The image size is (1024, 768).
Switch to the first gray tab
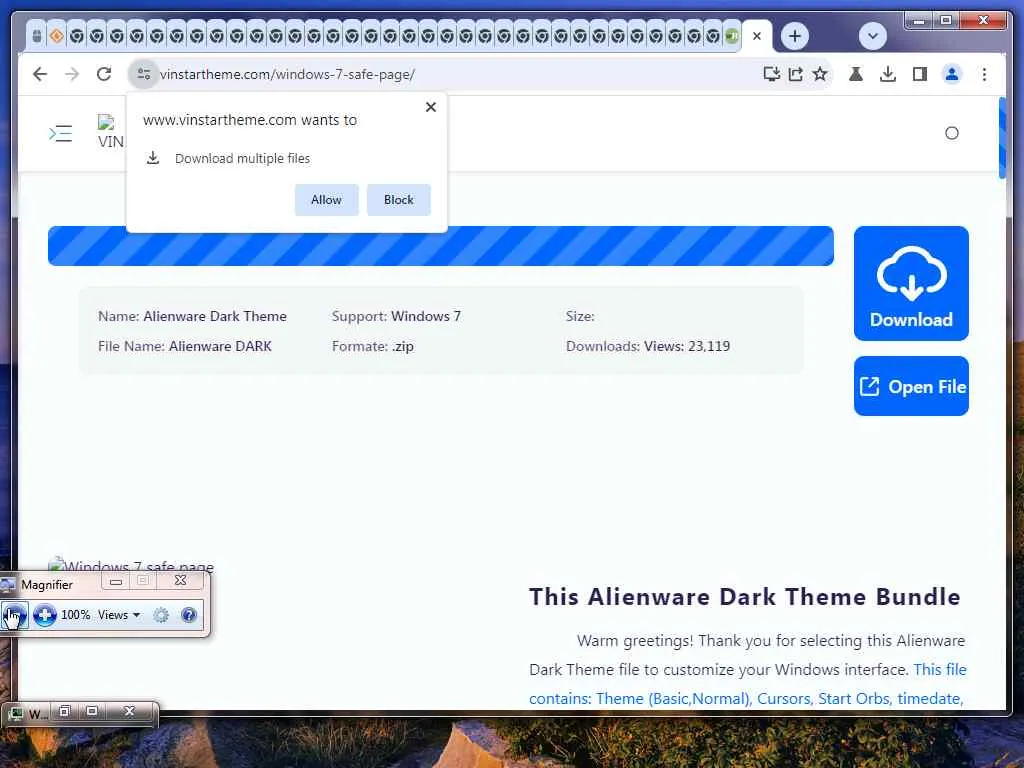[37, 36]
